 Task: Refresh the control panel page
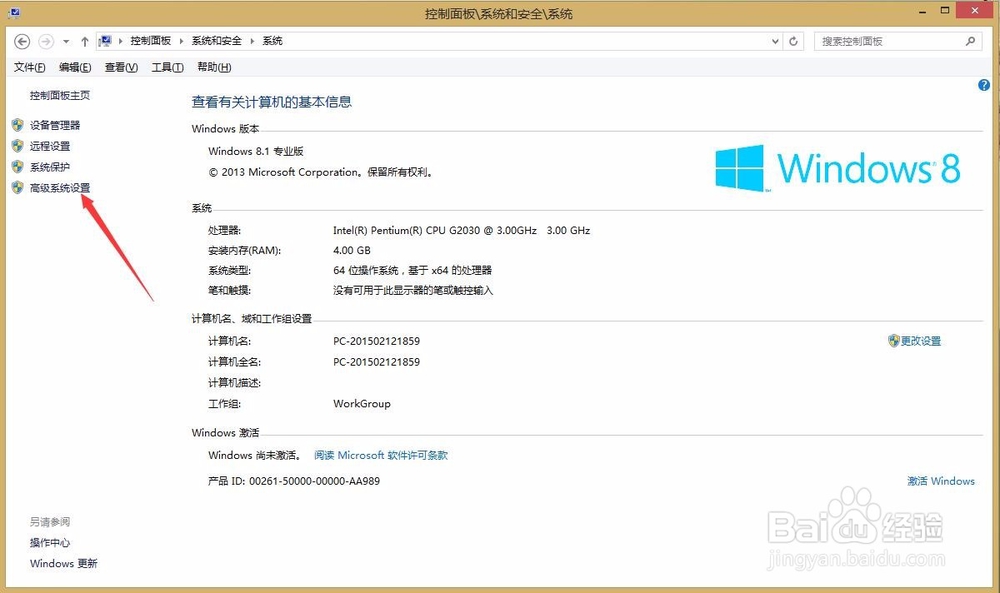[x=793, y=41]
